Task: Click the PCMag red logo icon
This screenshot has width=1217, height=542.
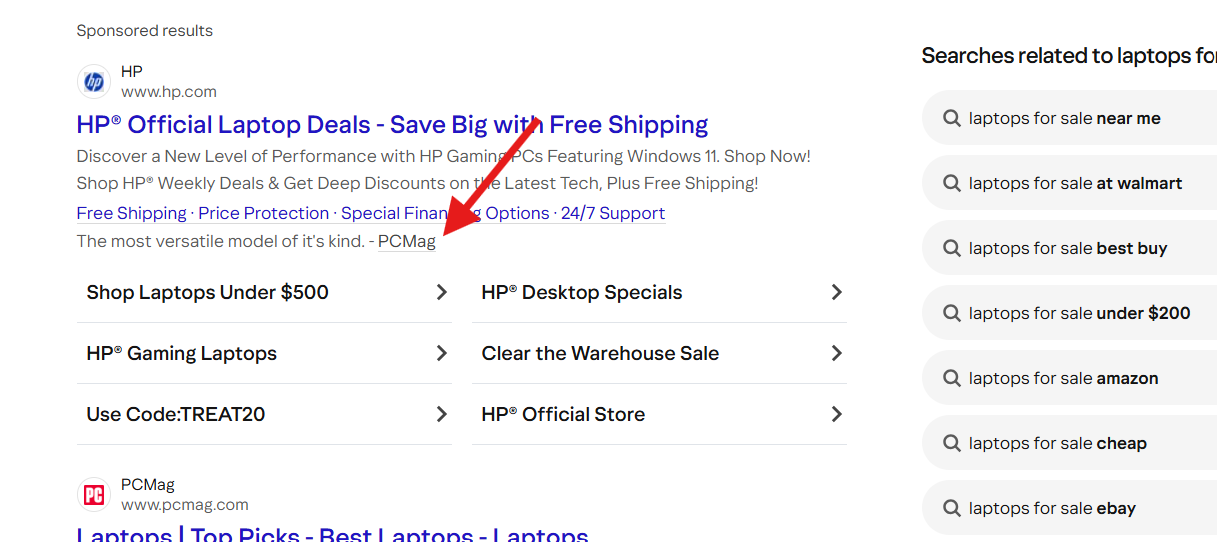Action: click(94, 494)
